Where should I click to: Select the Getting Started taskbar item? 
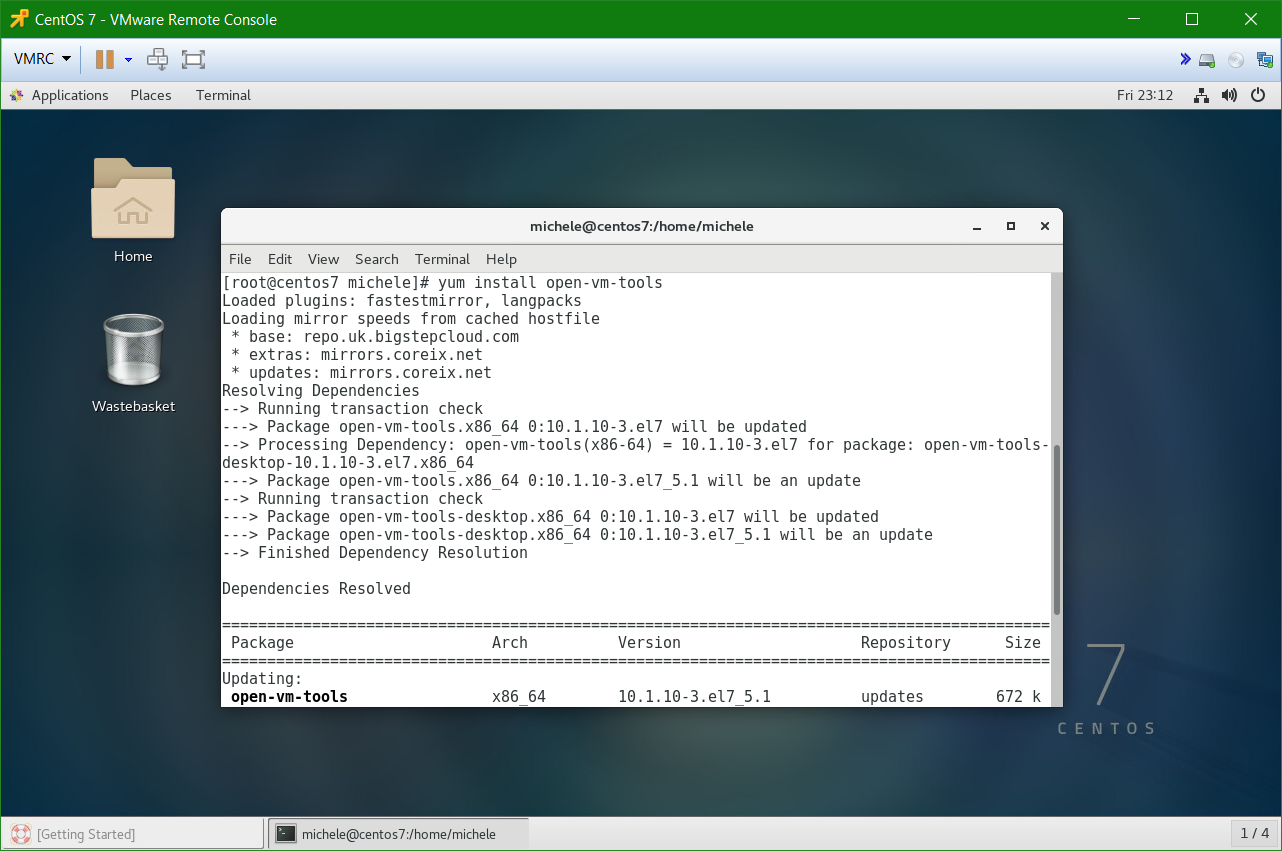point(133,833)
